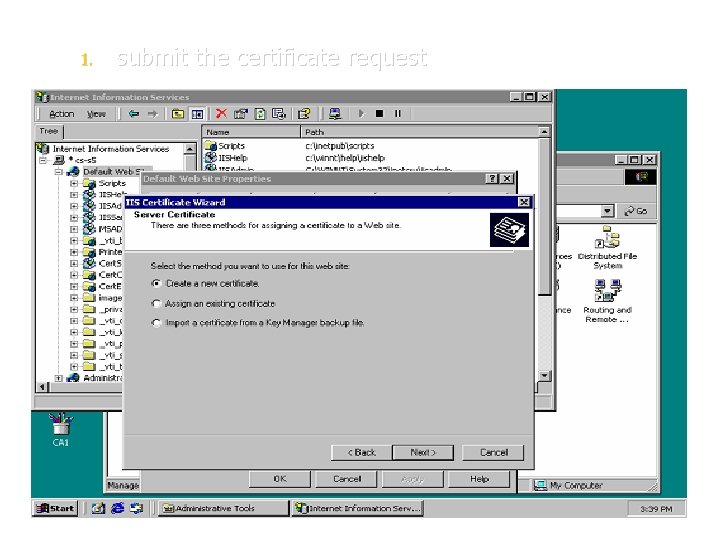This screenshot has height=540, width=720.
Task: Expand the IISHelp node in the tree
Action: click(x=73, y=195)
